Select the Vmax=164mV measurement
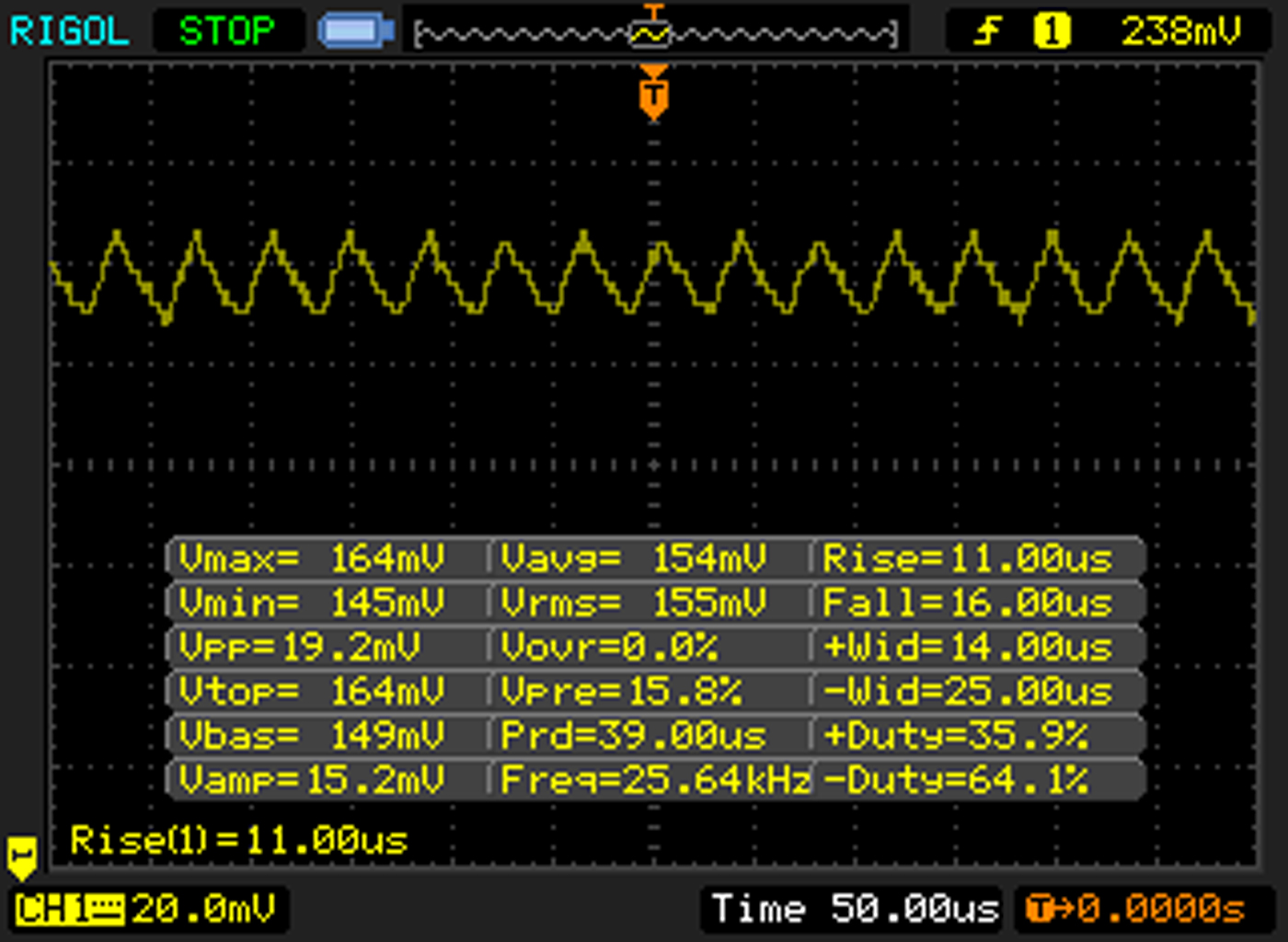The height and width of the screenshot is (942, 1288). point(311,558)
